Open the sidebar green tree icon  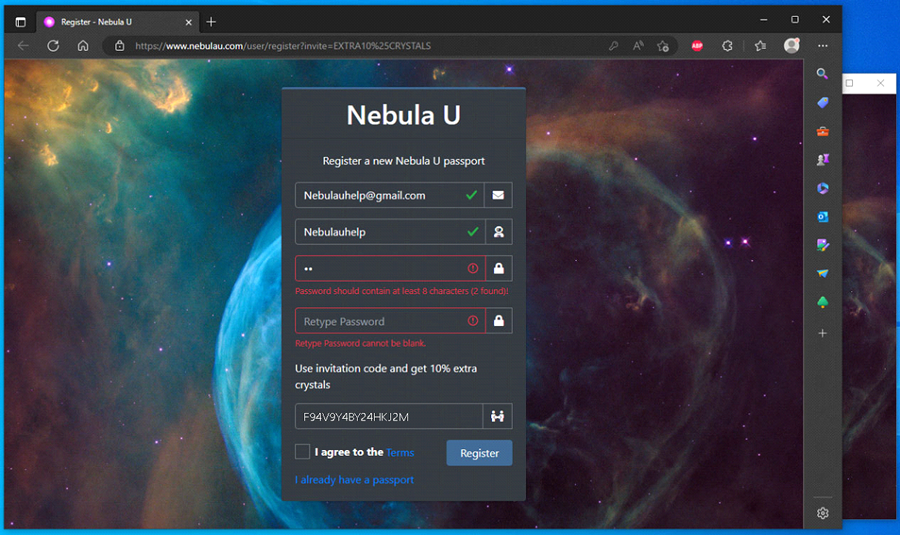pos(823,302)
